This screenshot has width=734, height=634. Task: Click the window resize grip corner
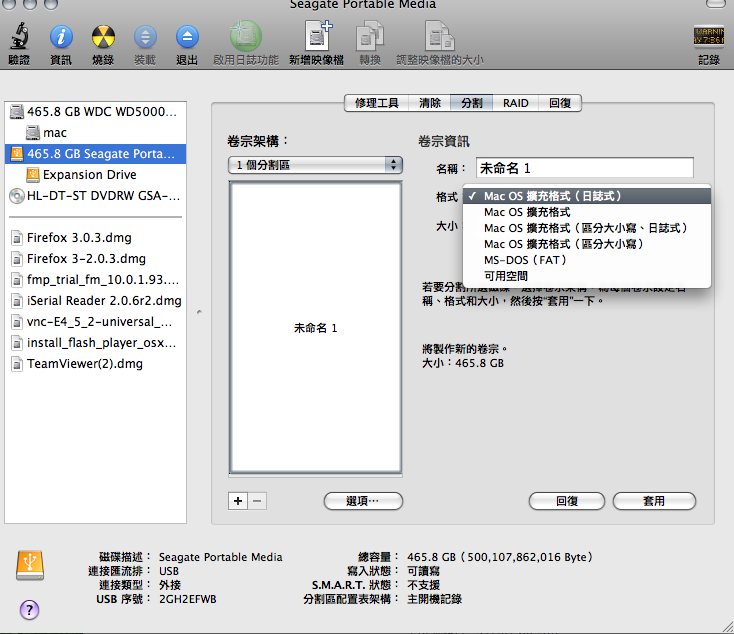pos(727,627)
